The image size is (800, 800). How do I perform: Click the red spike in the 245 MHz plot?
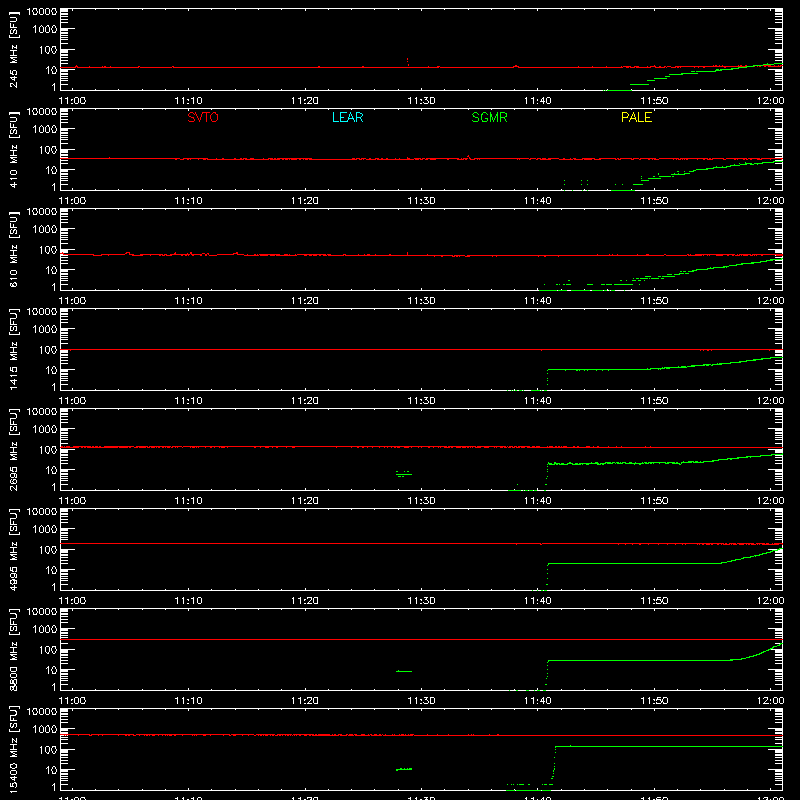click(408, 62)
